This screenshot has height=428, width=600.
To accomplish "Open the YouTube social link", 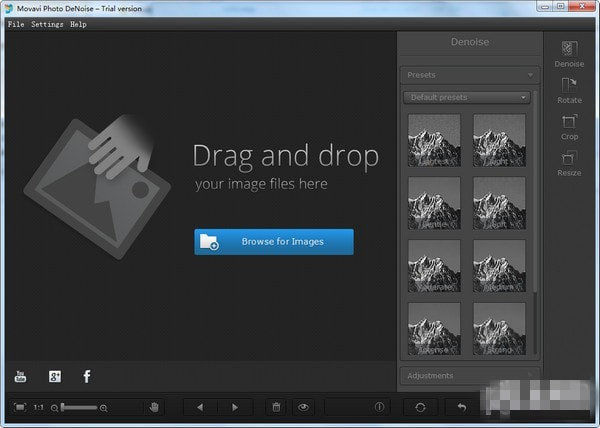I will [20, 376].
